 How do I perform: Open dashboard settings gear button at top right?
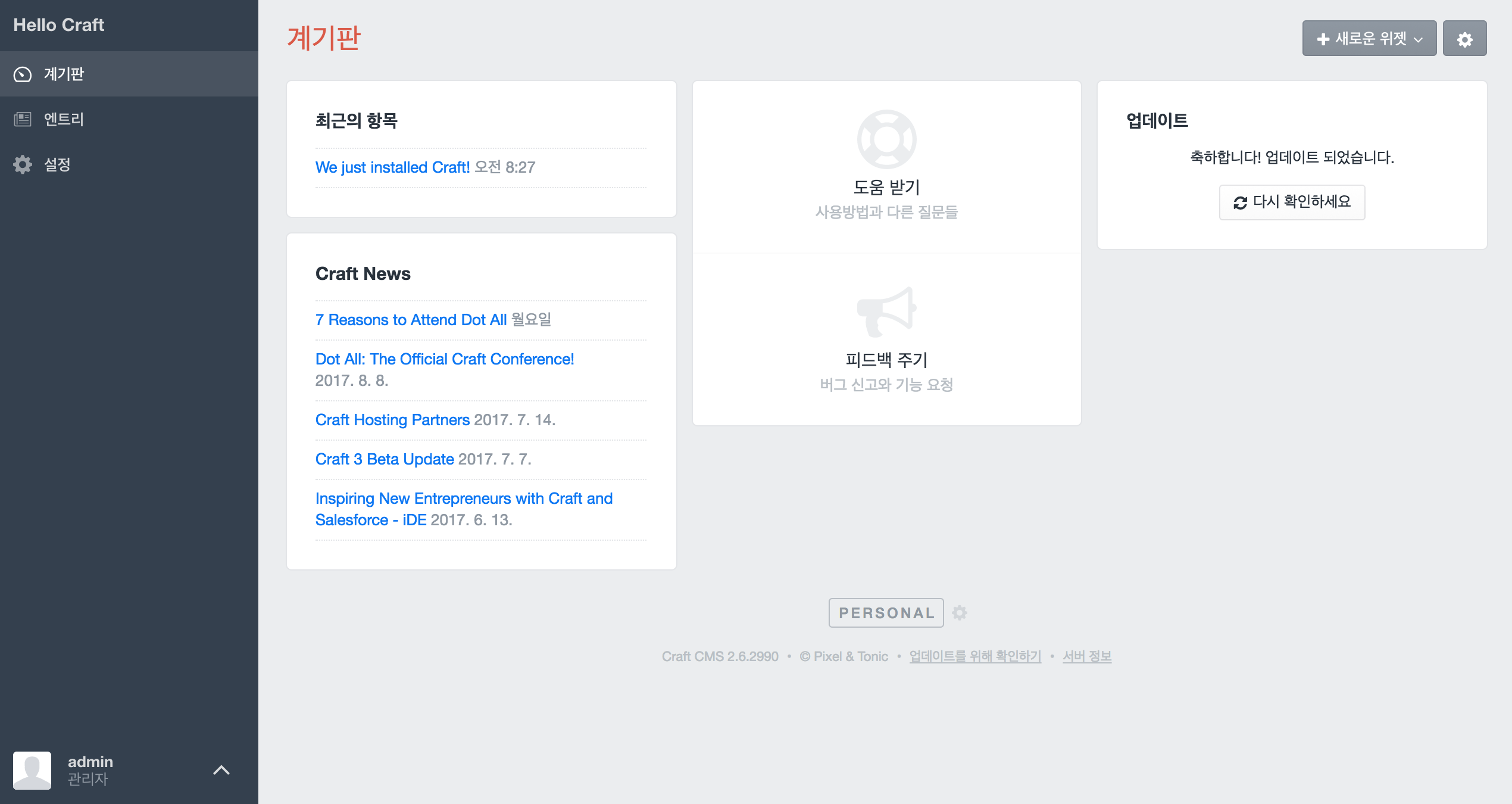pos(1464,39)
